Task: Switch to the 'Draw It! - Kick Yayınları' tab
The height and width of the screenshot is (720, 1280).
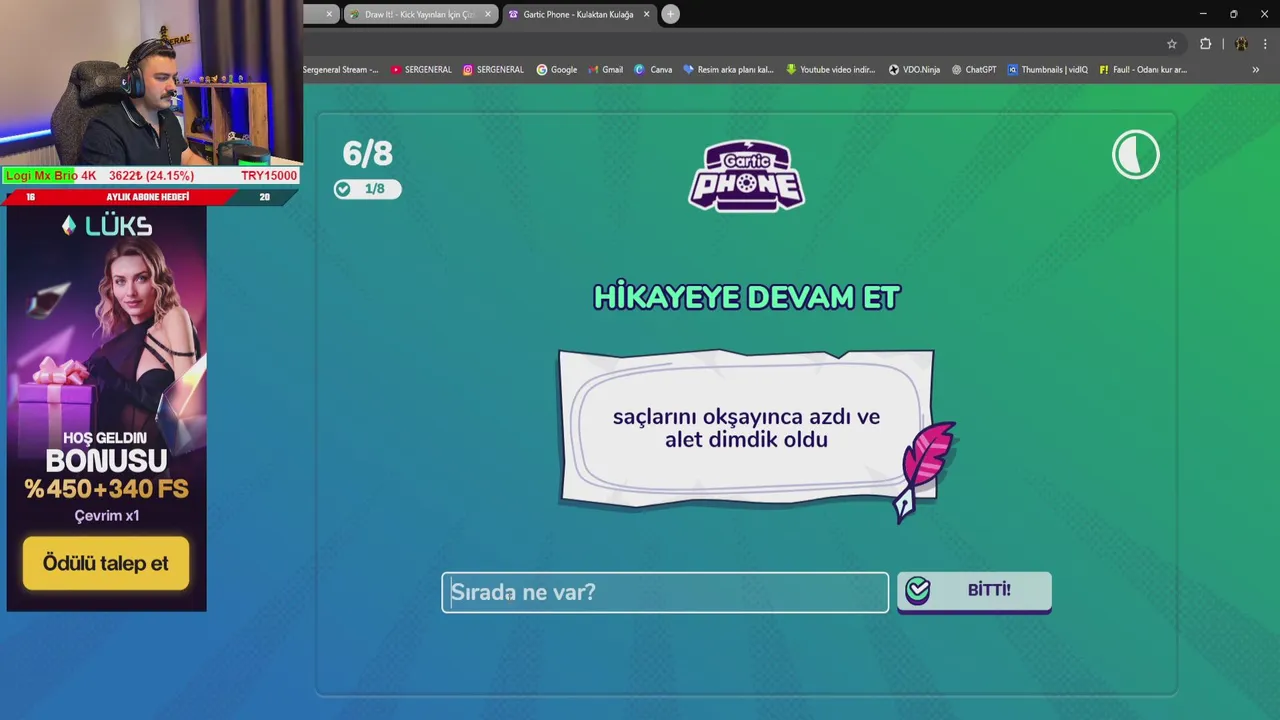Action: [419, 14]
